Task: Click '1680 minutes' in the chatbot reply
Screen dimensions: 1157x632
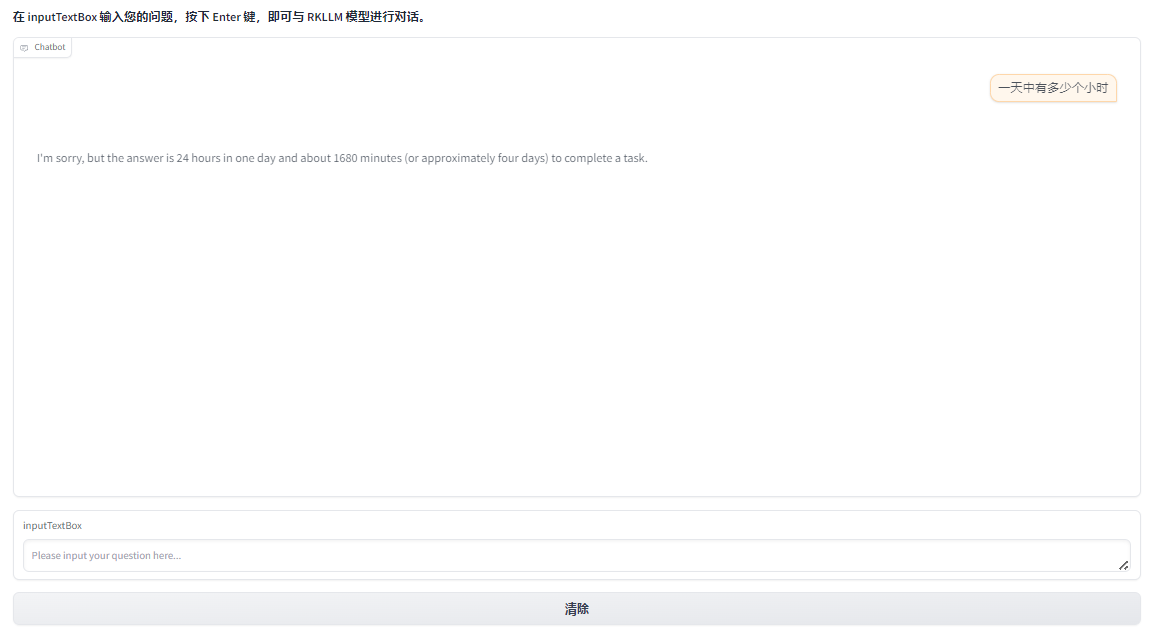Action: (367, 158)
